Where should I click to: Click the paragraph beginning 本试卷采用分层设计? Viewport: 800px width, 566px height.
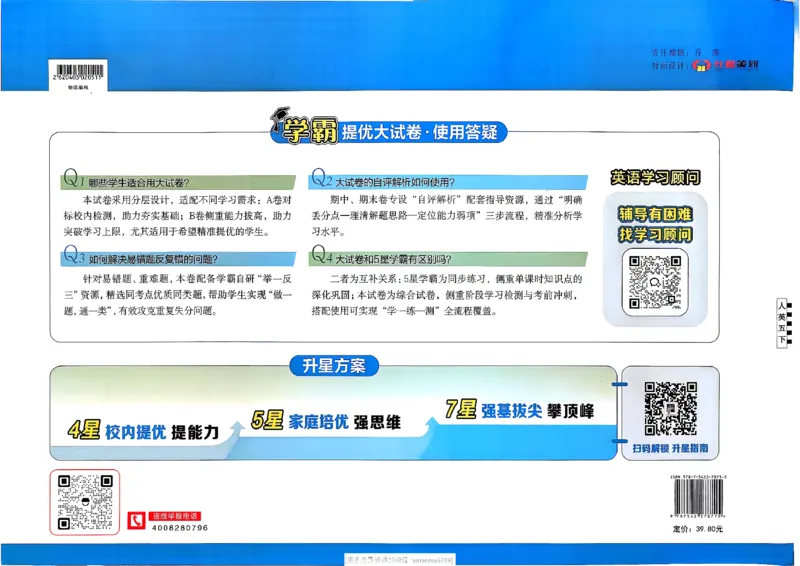click(178, 215)
